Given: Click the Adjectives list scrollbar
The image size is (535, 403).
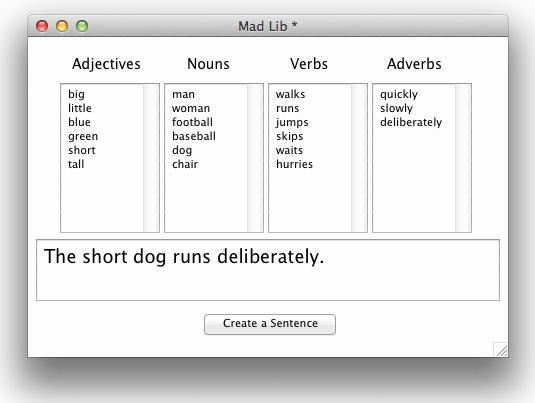Looking at the screenshot, I should tap(151, 158).
